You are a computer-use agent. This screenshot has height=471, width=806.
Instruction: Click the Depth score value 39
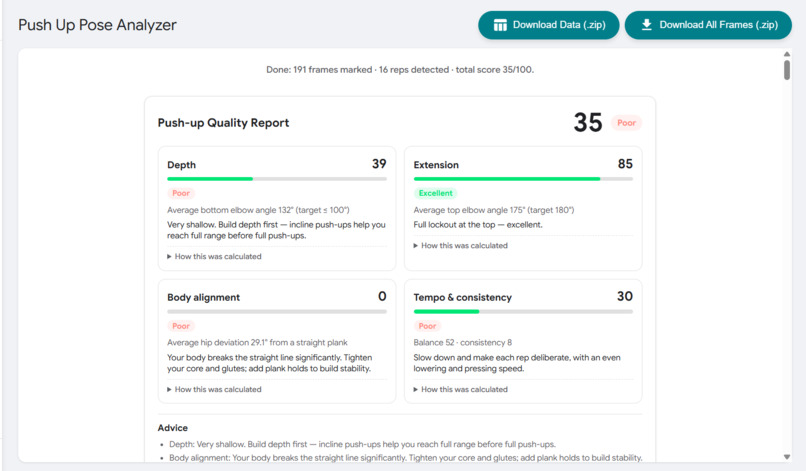379,164
